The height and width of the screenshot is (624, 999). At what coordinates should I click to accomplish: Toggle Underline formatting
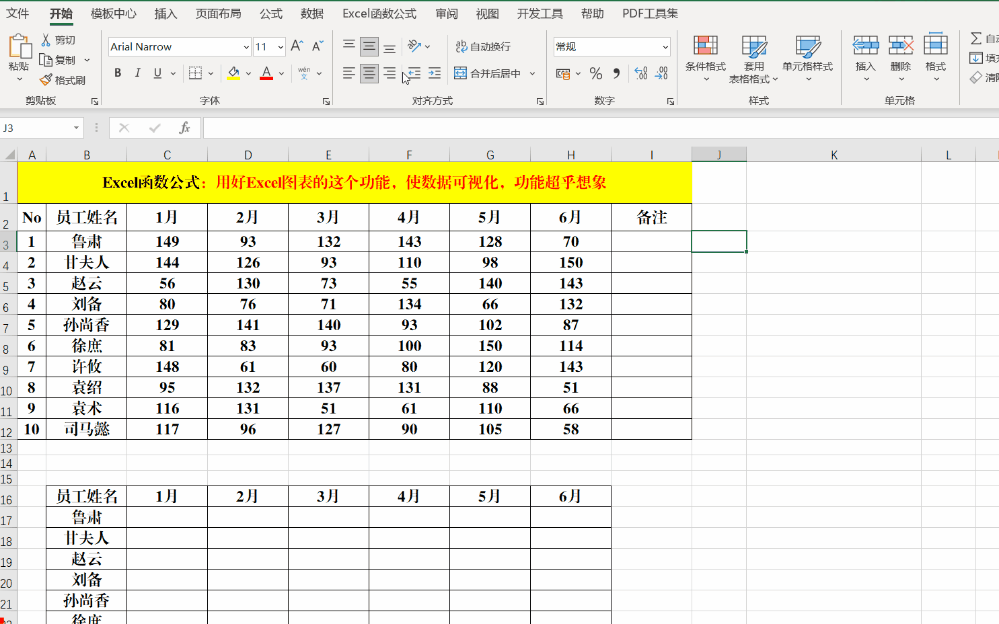click(157, 73)
